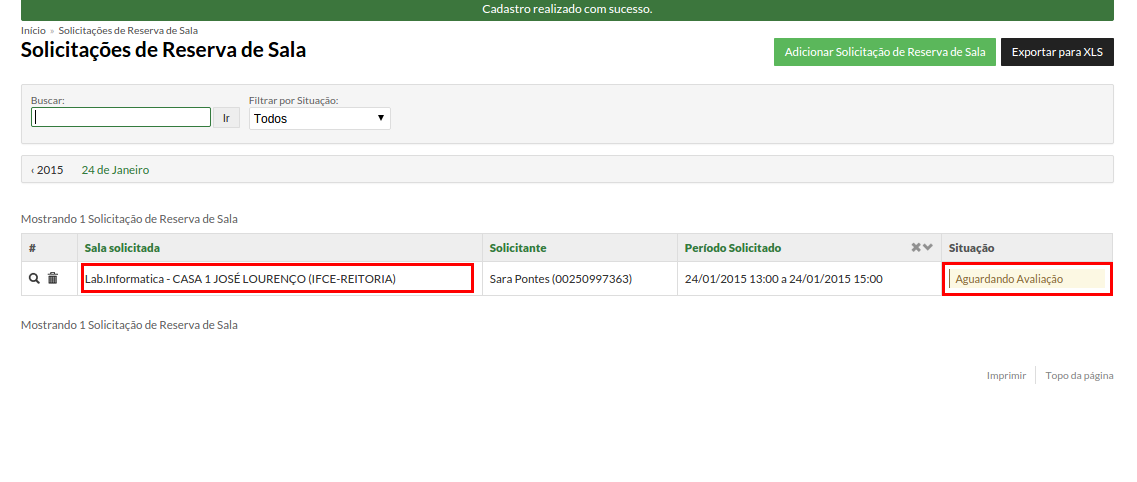Screen dimensions: 1137x482
Task: Click the Ir search button
Action: 226,117
